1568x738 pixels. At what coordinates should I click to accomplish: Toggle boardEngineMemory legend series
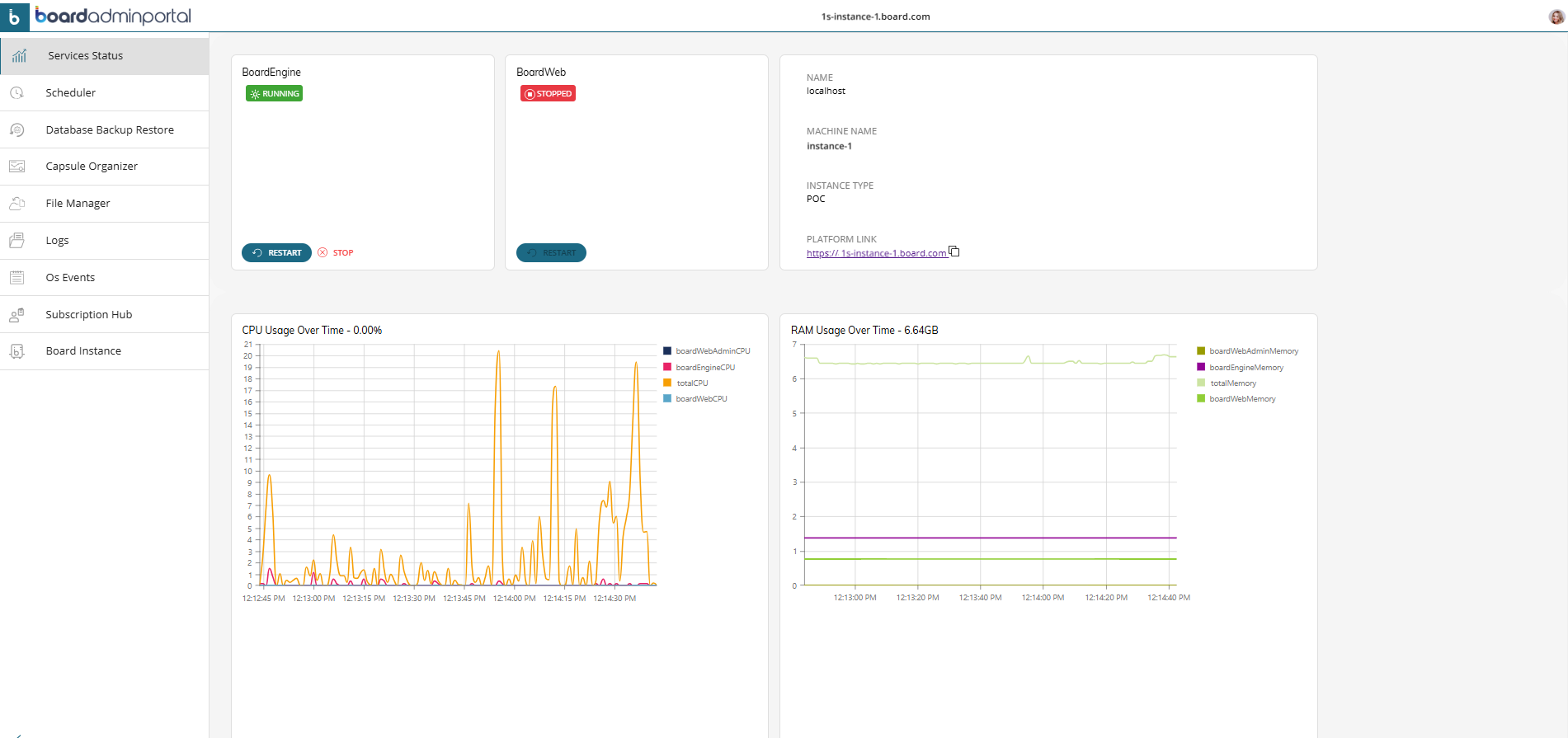point(1241,367)
